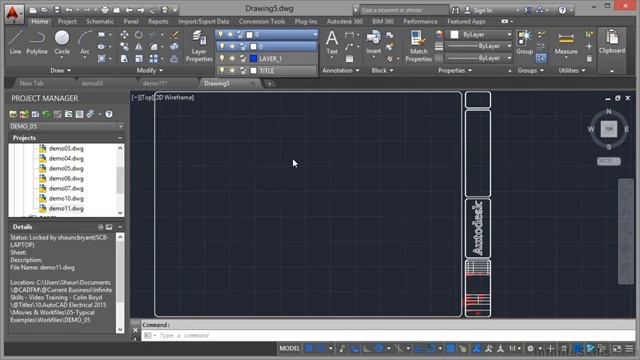This screenshot has height=360, width=640.
Task: Select the Line drawing tool
Action: pyautogui.click(x=15, y=42)
